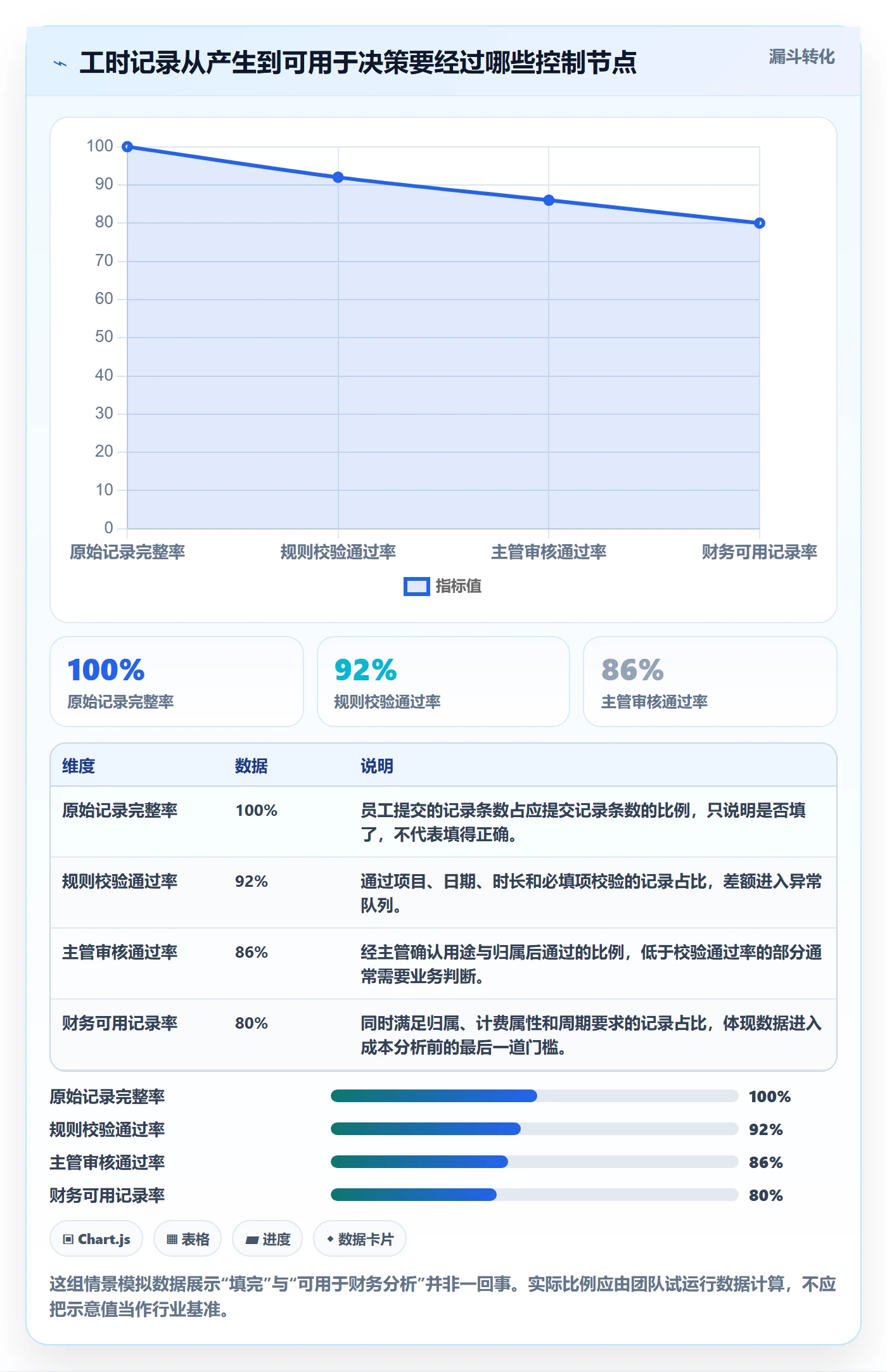This screenshot has height=1372, width=887.
Task: Click the chart data point at value 100
Action: 127,147
